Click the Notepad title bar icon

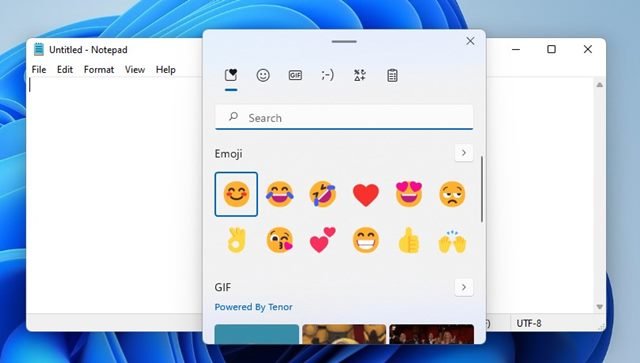coord(39,49)
